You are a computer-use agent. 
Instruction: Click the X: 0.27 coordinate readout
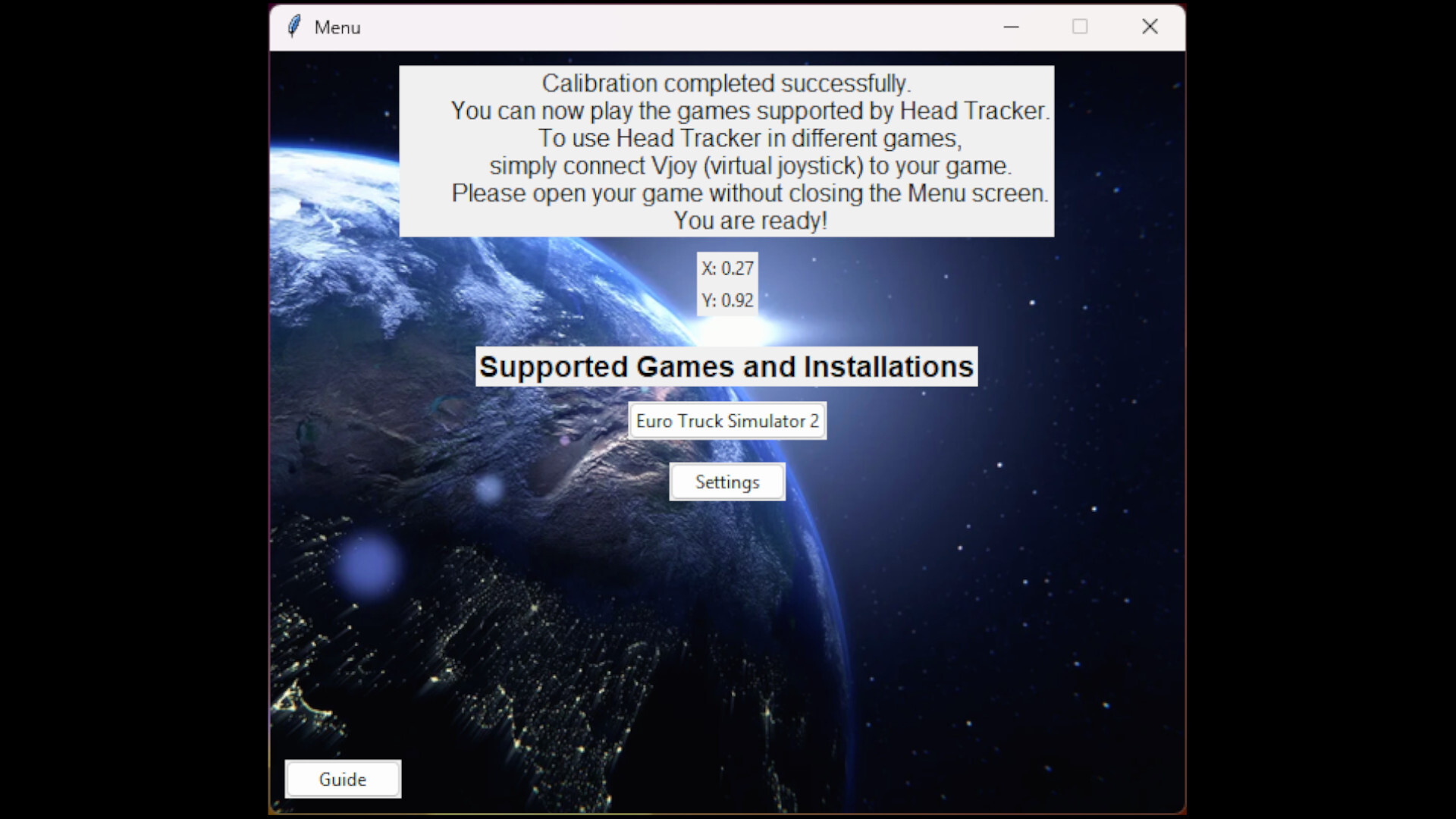[726, 268]
